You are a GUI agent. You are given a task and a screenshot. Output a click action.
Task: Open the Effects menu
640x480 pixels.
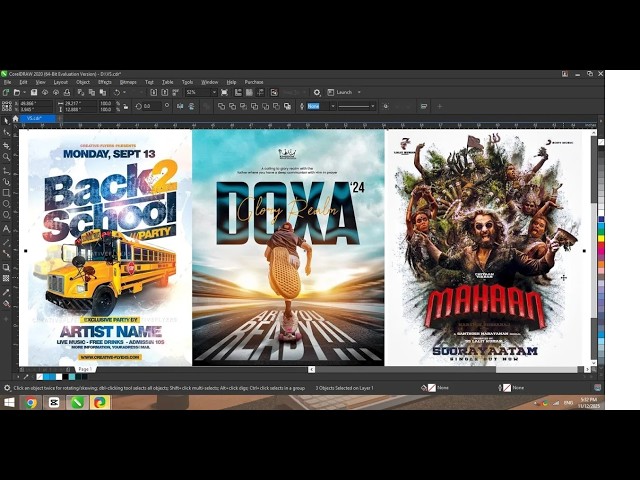click(x=104, y=82)
